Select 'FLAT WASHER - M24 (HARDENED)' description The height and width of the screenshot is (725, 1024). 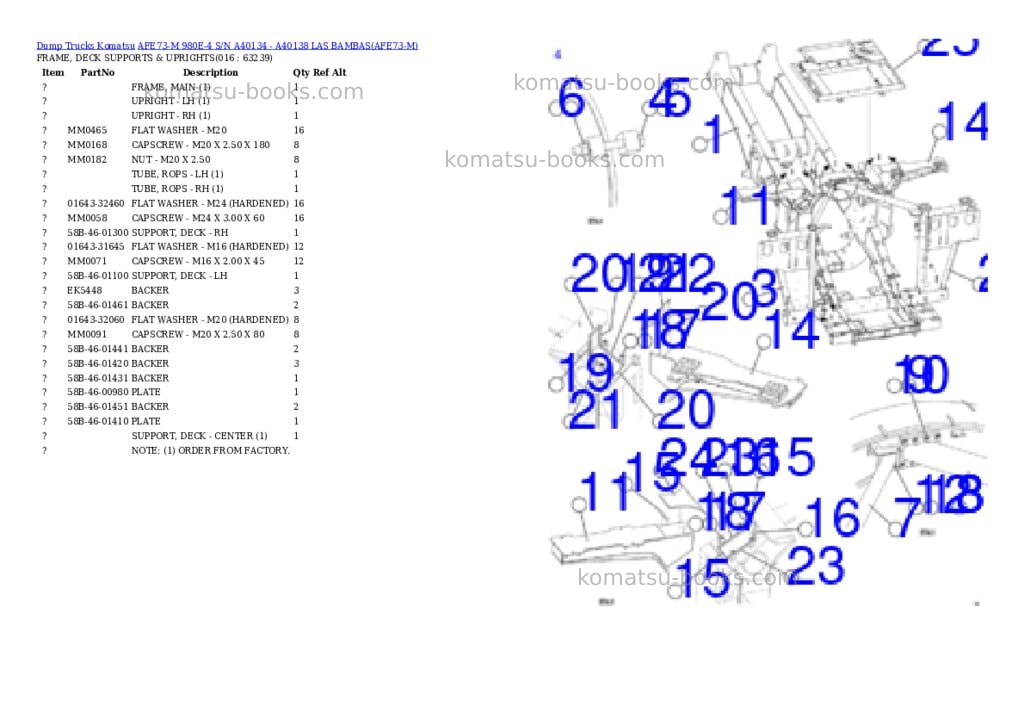210,204
